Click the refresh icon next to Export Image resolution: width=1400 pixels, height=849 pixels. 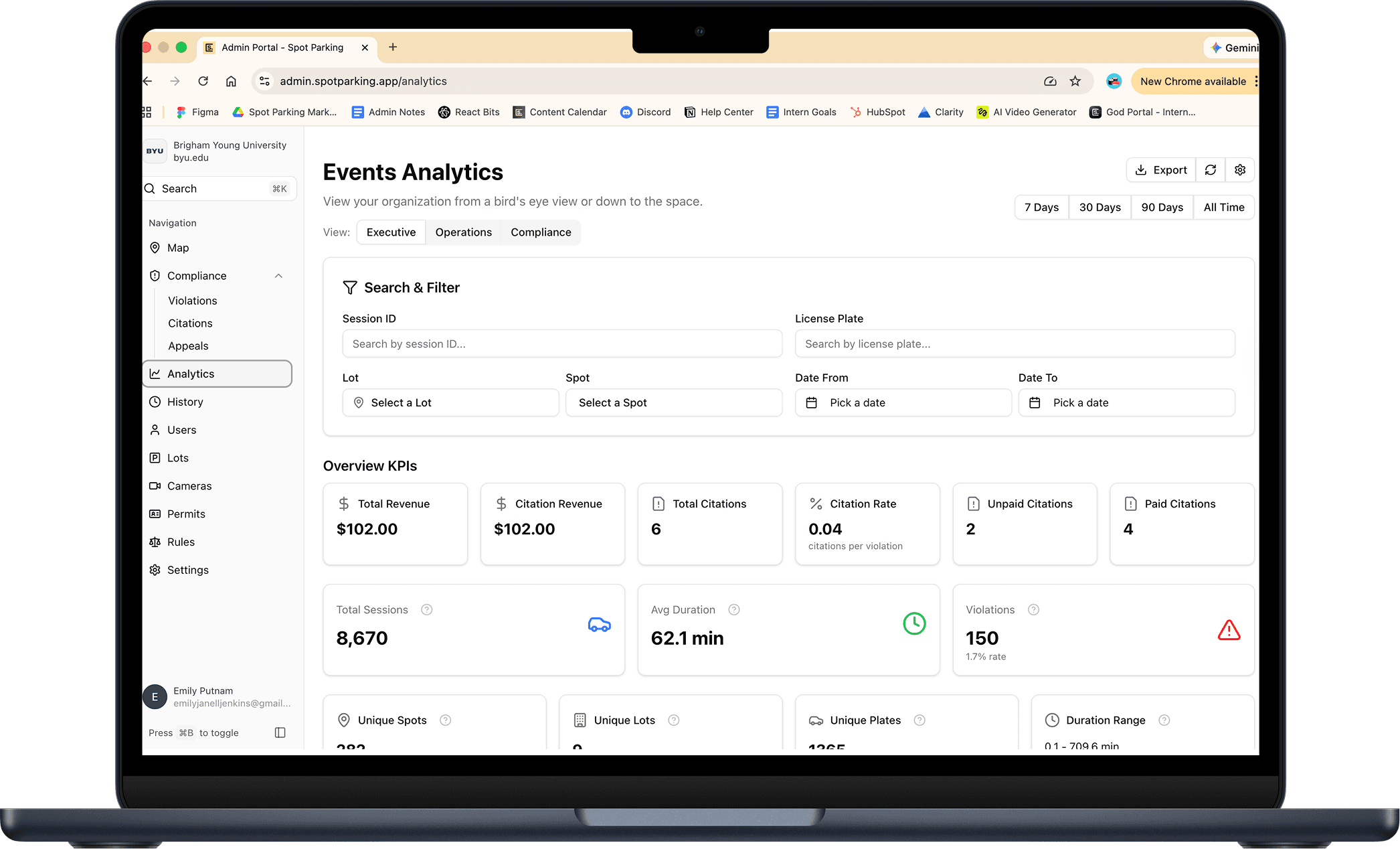[1210, 169]
